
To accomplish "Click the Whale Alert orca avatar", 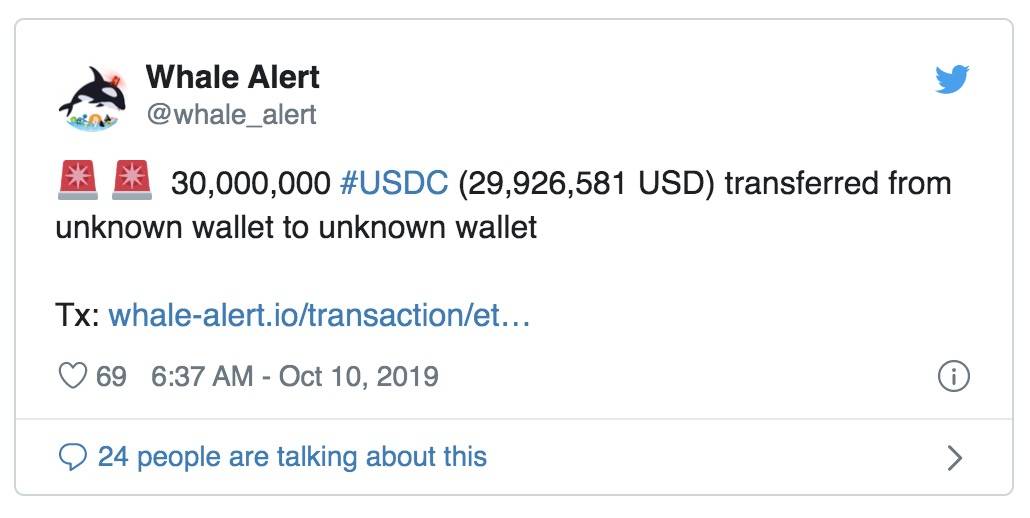I will click(92, 98).
